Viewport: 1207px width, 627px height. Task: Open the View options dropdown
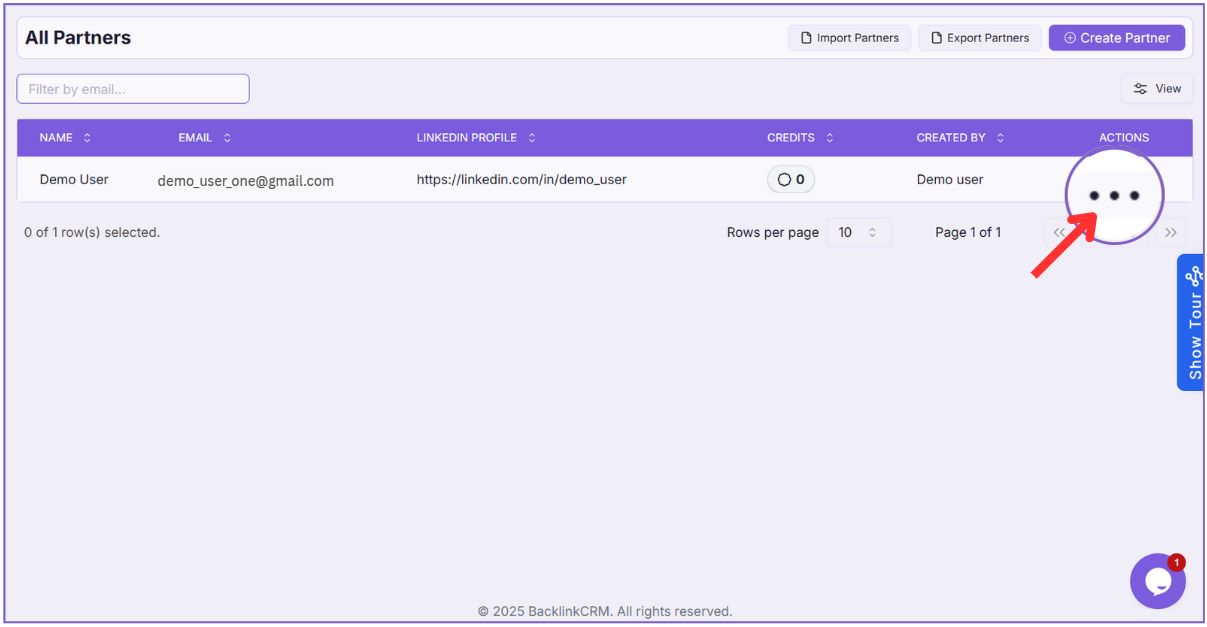1157,89
